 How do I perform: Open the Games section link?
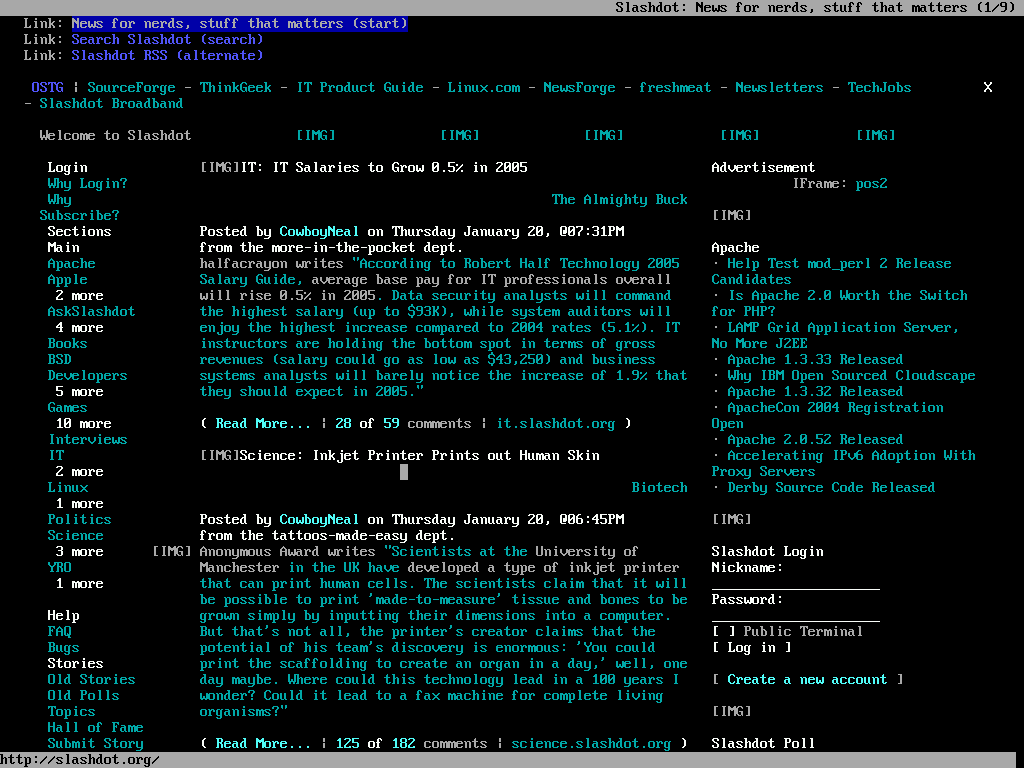point(67,408)
